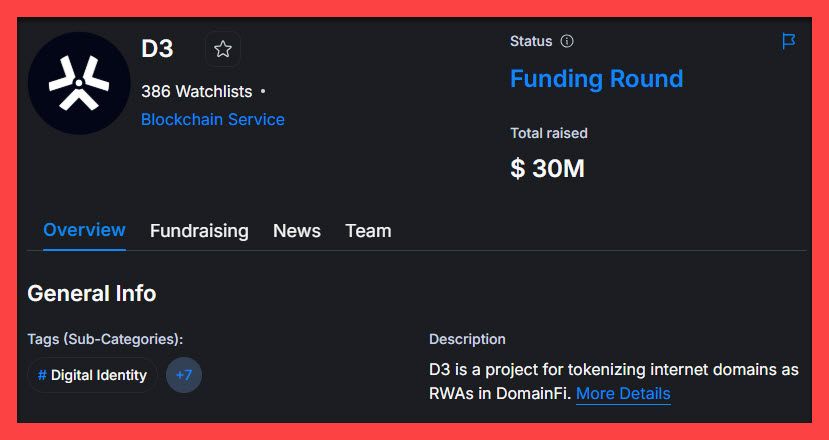Click the General Info heading
The image size is (829, 440).
[x=92, y=294]
